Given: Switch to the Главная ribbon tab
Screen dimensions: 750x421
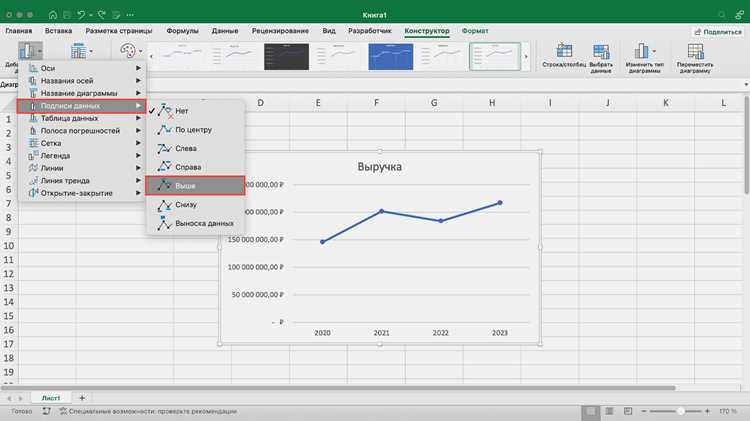Looking at the screenshot, I should (x=19, y=31).
